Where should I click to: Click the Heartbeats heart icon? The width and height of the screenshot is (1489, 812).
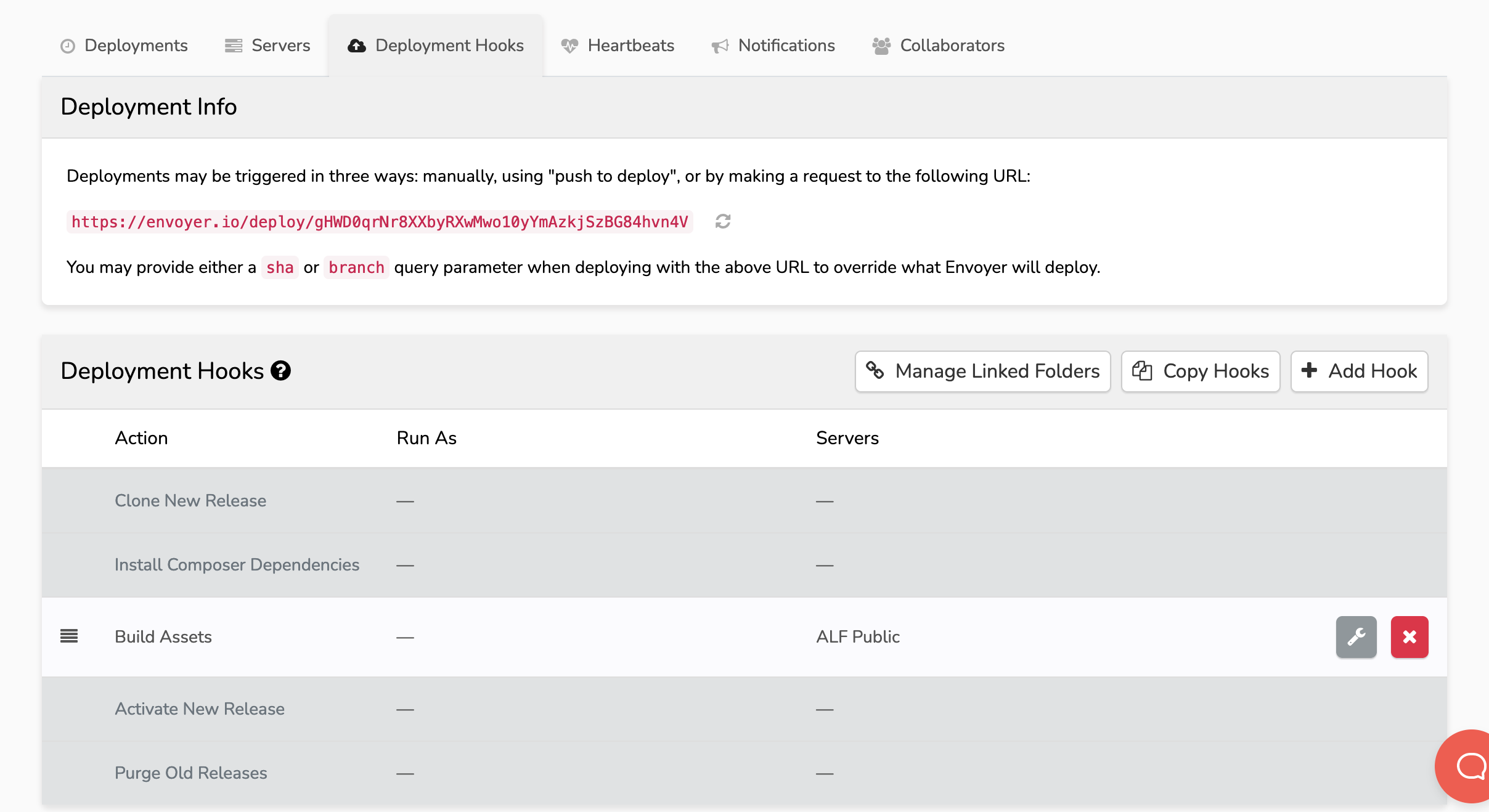(569, 46)
